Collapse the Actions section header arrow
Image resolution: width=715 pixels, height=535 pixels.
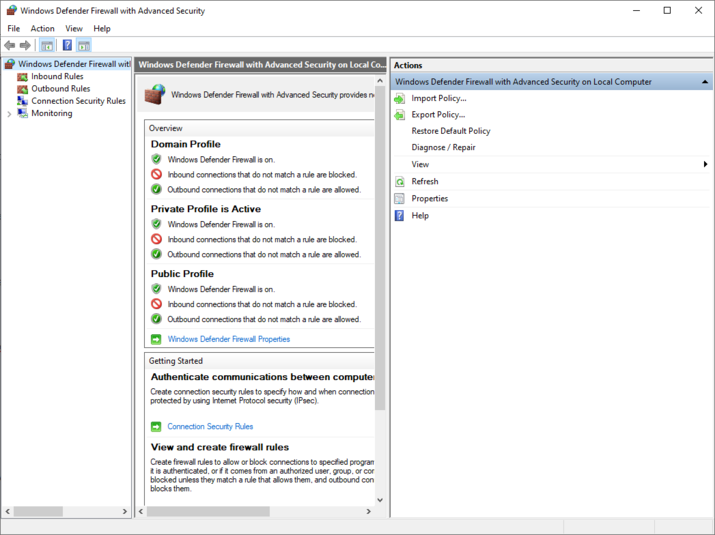(x=705, y=82)
